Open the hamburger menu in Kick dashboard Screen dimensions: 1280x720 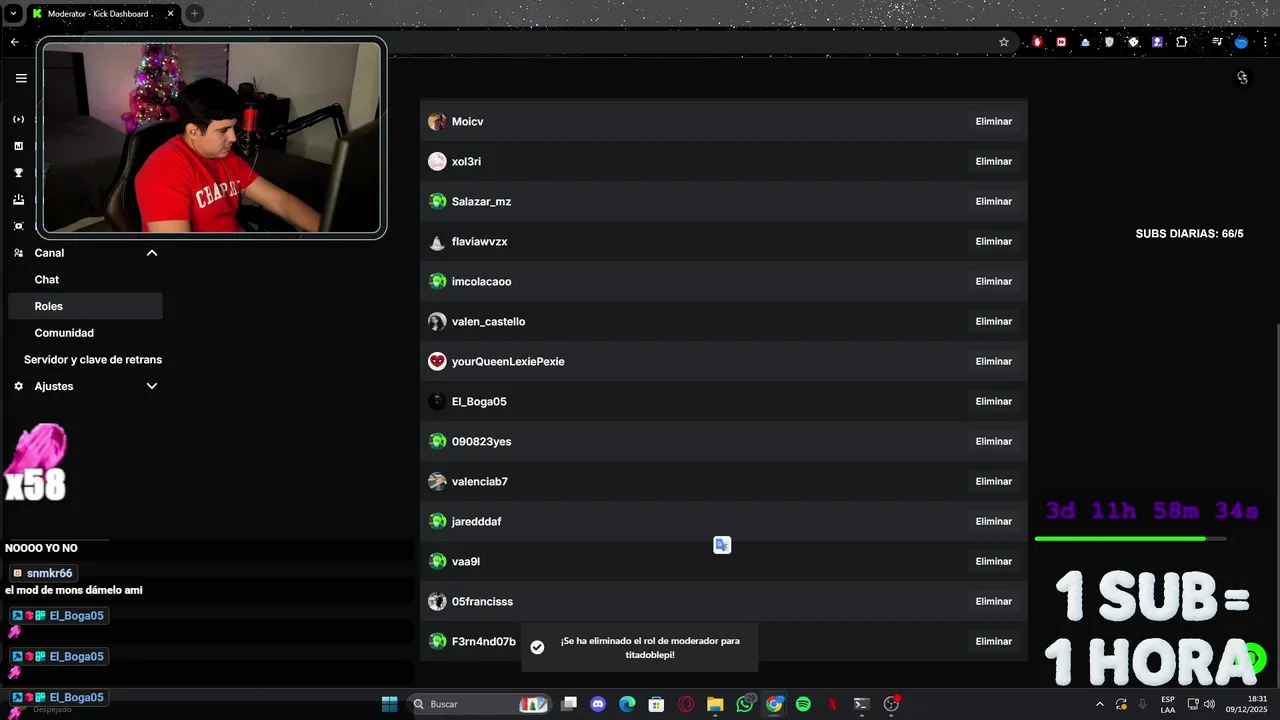(x=21, y=78)
